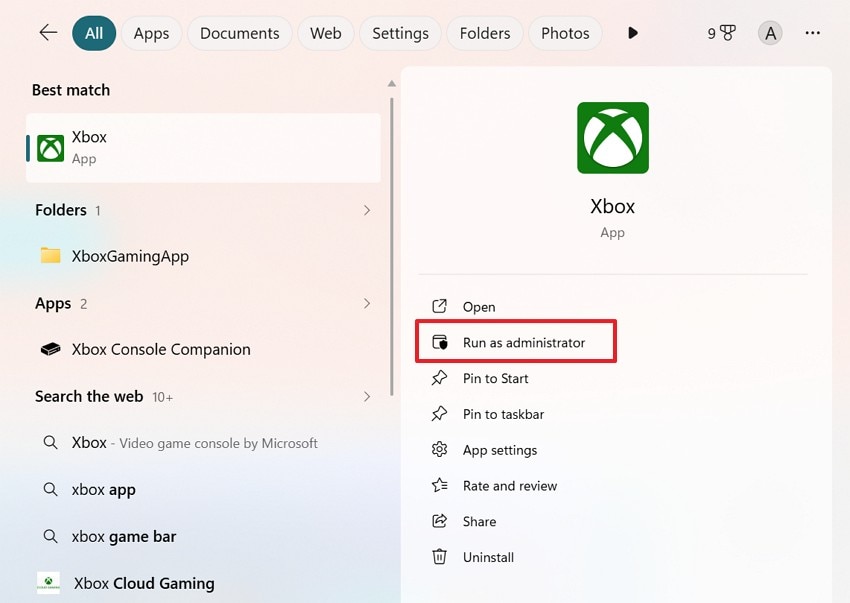
Task: Switch to the Documents filter tab
Action: point(240,33)
